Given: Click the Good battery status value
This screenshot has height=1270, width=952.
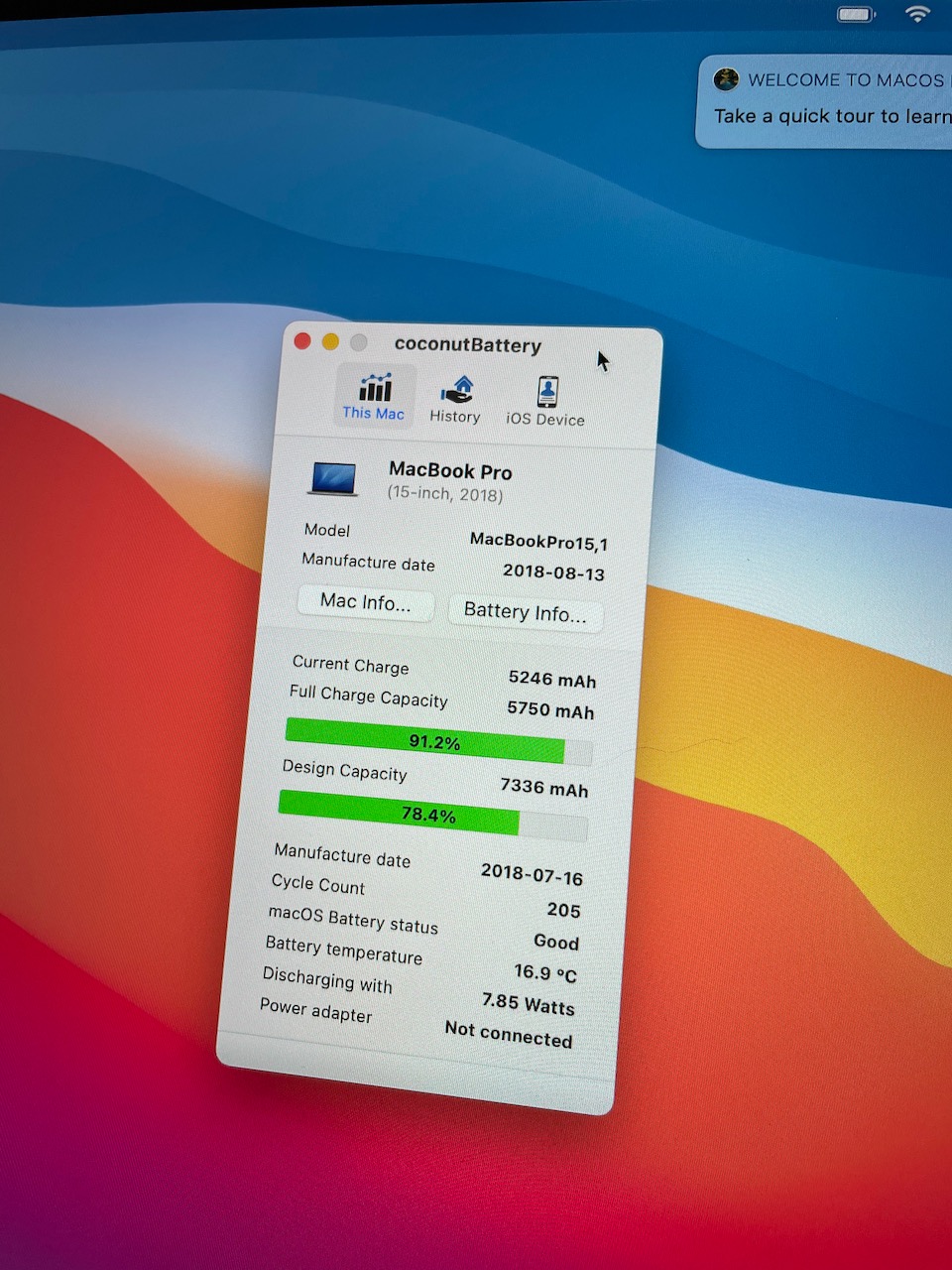Looking at the screenshot, I should tap(556, 942).
